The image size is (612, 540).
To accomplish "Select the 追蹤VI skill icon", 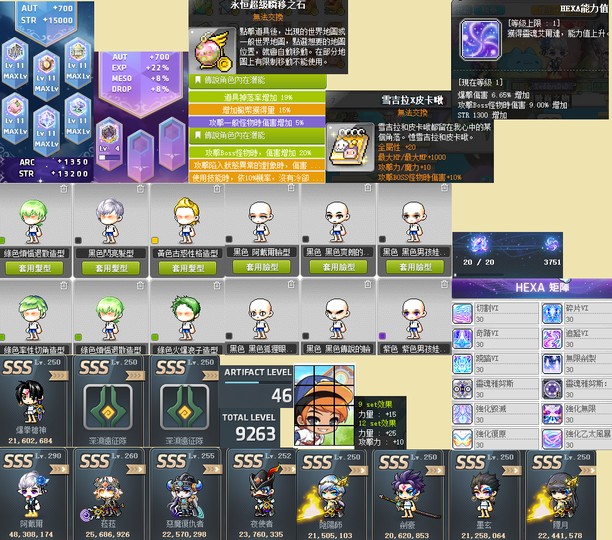I will tap(552, 339).
